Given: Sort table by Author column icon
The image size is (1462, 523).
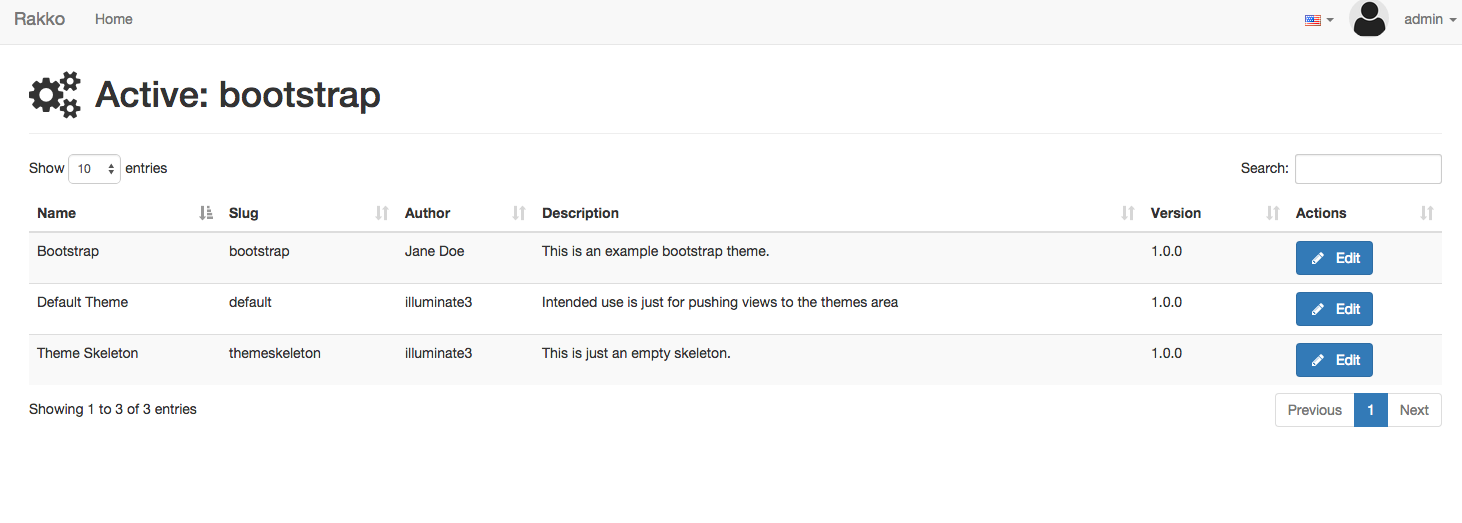Looking at the screenshot, I should (x=519, y=213).
